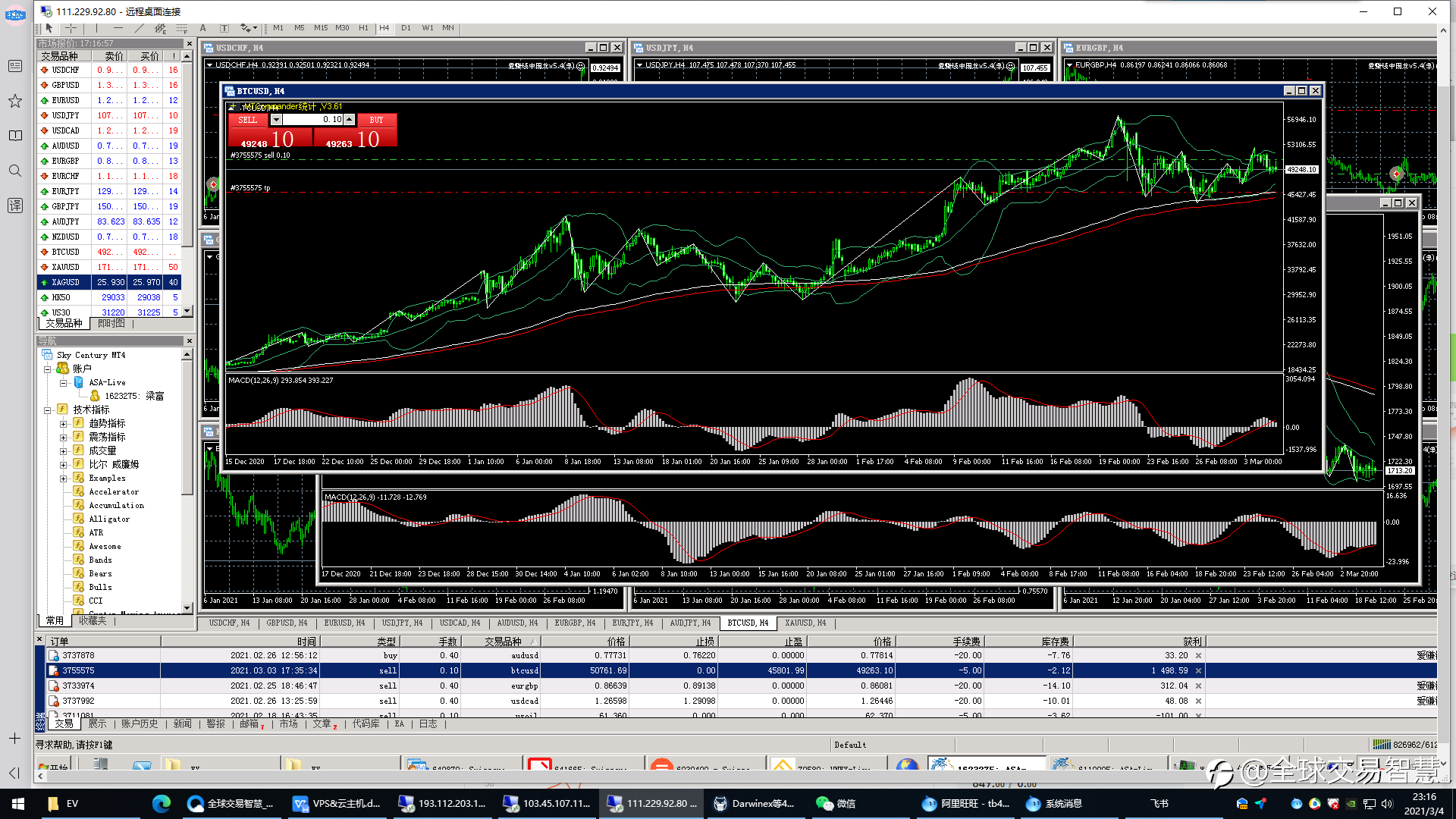Select the text label tool

click(224, 28)
